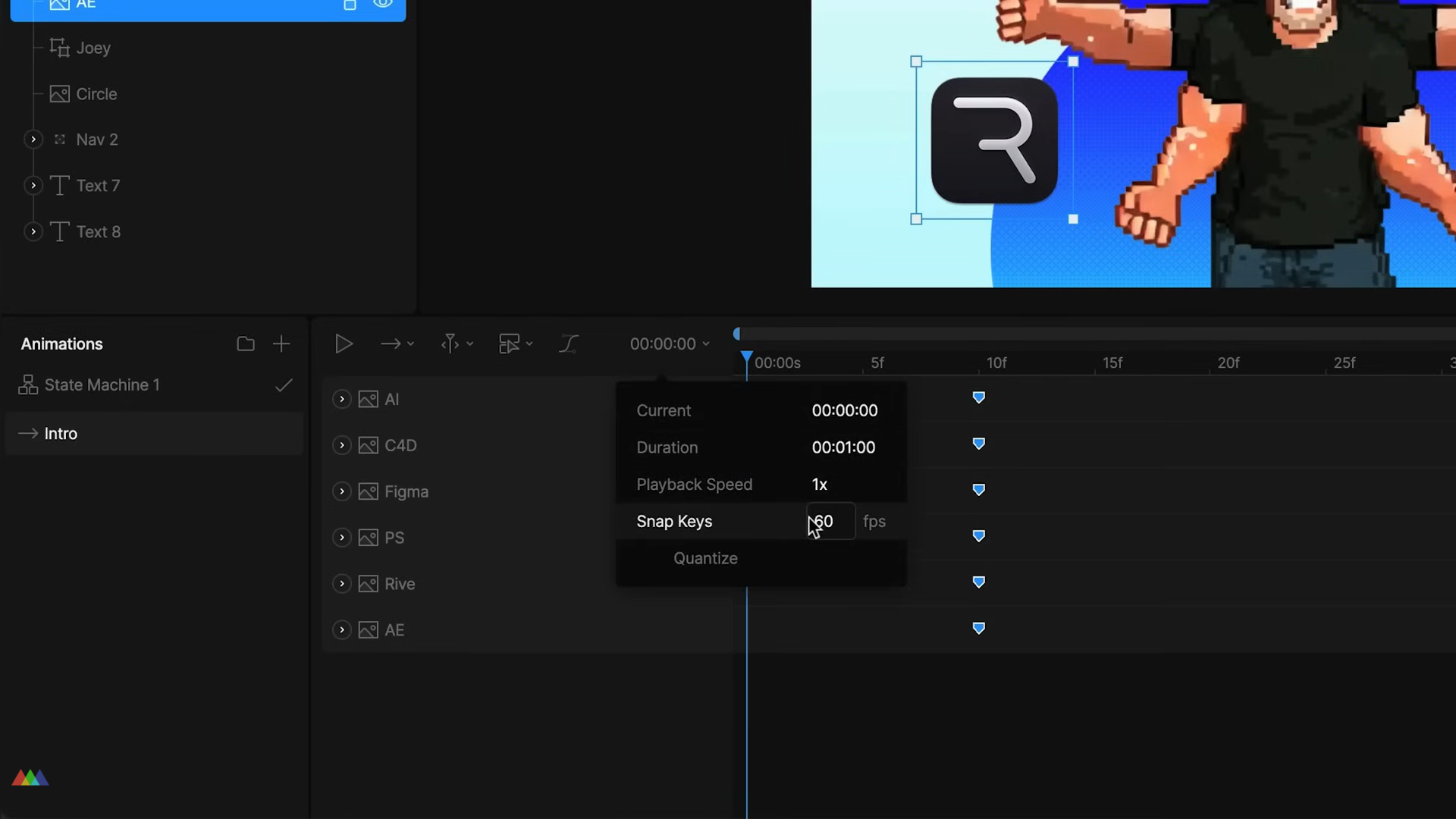Select the Intro animation
1456x819 pixels.
(61, 434)
